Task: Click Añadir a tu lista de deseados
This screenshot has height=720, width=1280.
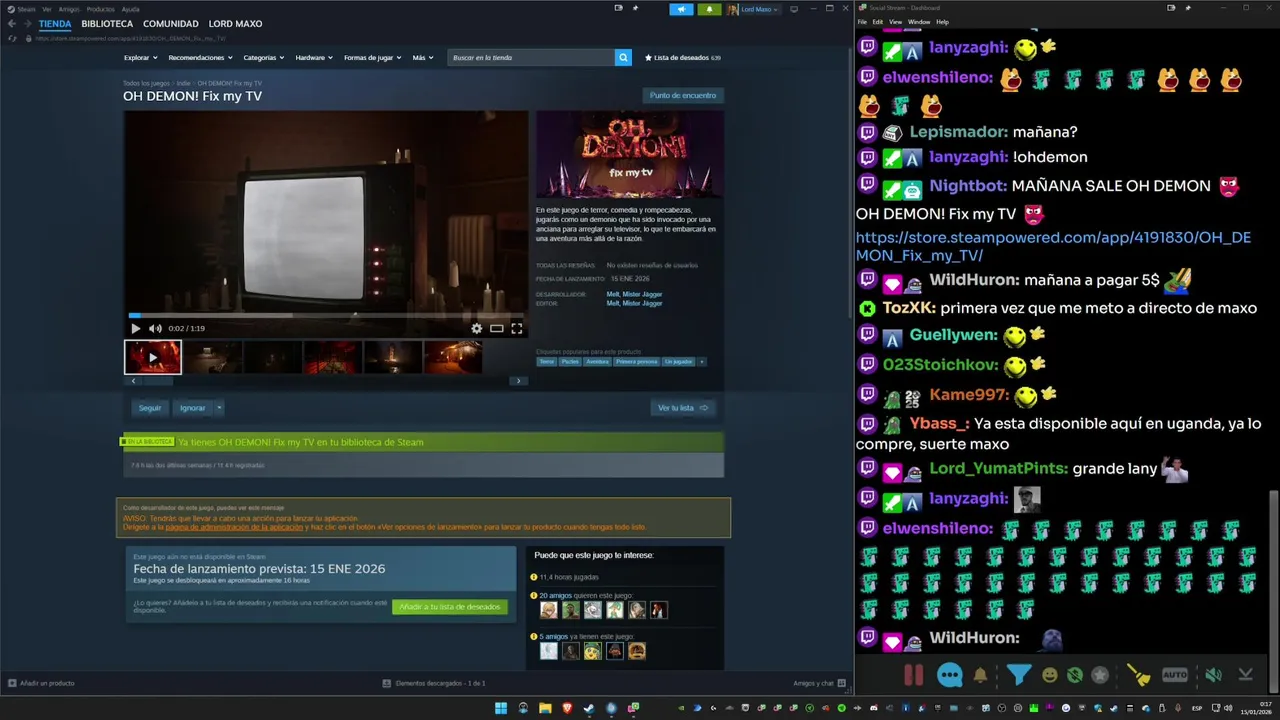Action: coord(450,607)
